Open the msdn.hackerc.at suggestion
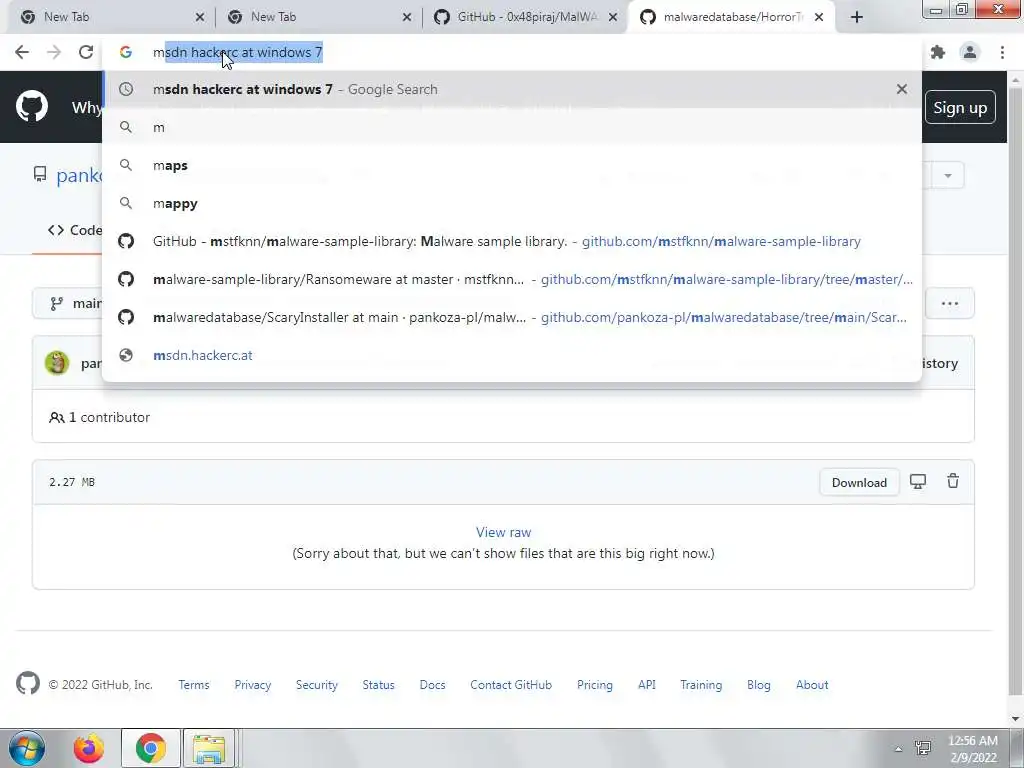This screenshot has height=768, width=1024. coord(512,355)
